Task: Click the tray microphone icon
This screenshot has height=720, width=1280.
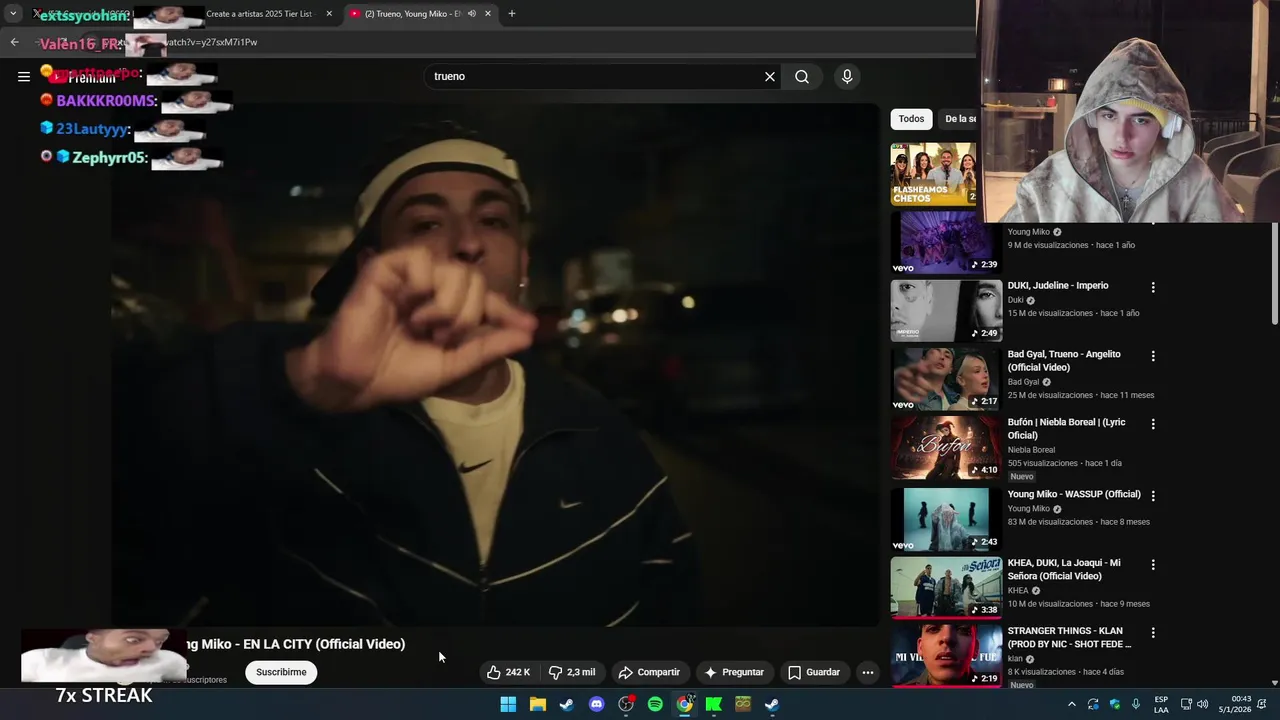Action: tap(1136, 704)
